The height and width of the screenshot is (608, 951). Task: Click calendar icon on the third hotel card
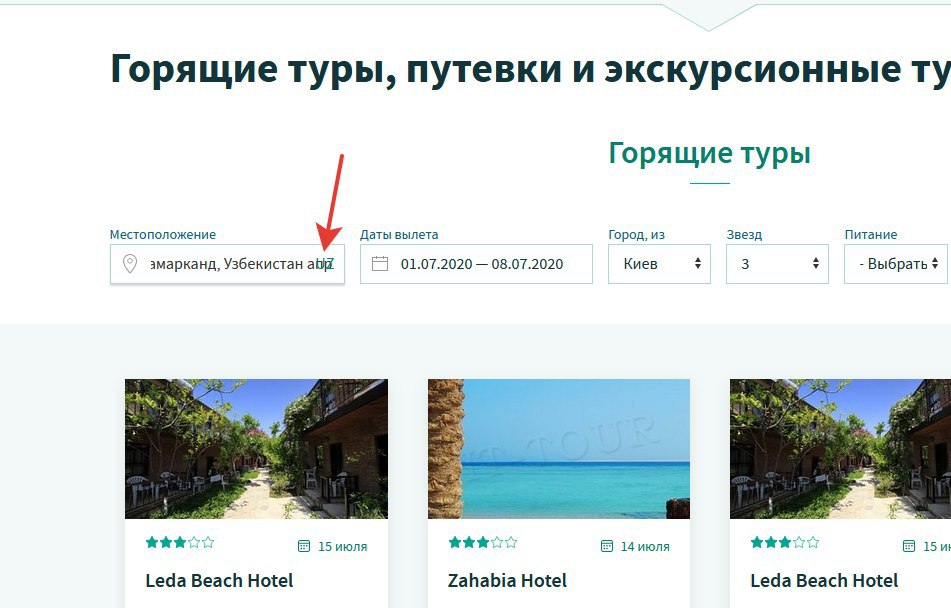(909, 546)
